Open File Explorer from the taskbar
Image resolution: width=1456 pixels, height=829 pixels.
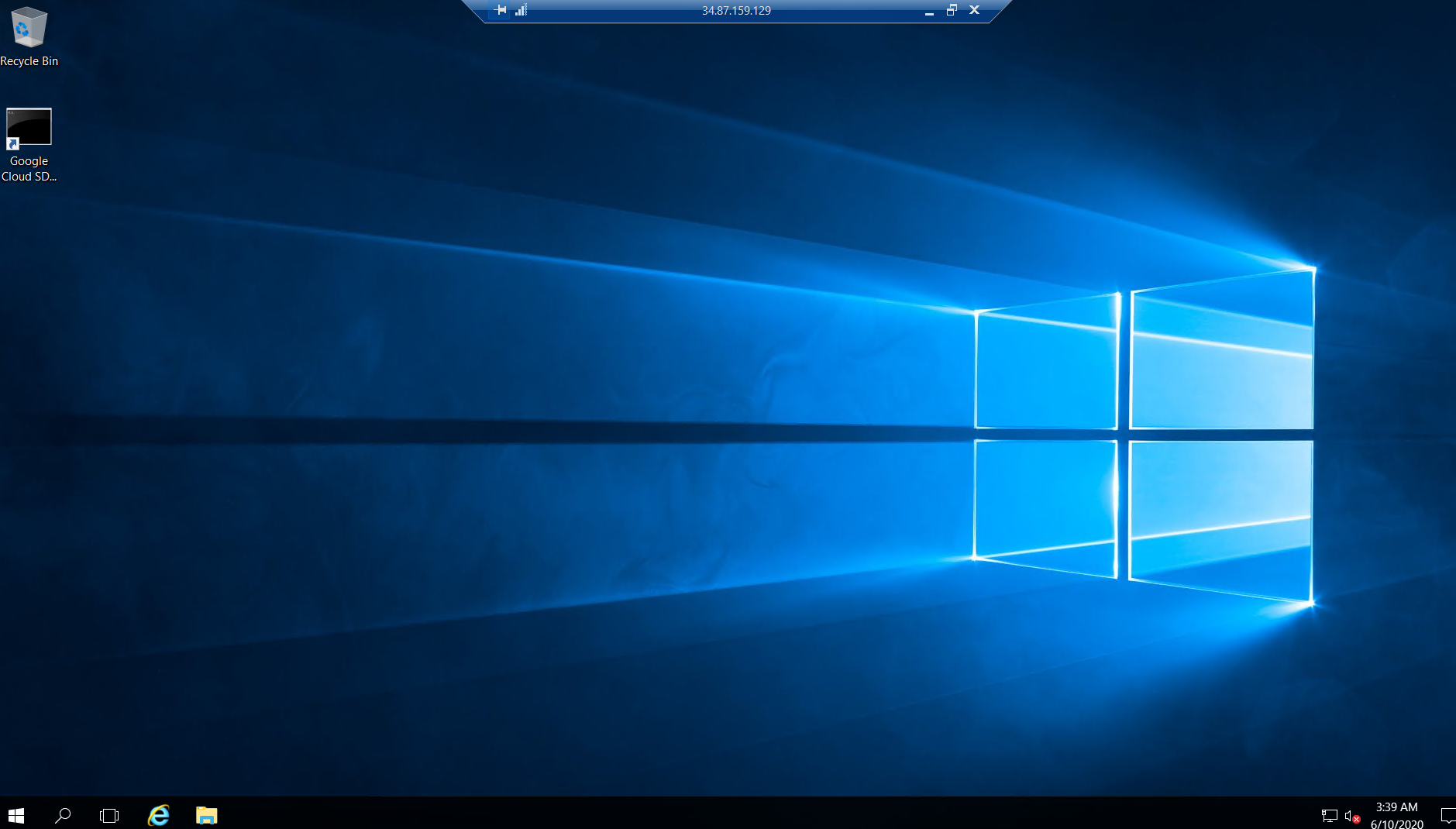(206, 815)
